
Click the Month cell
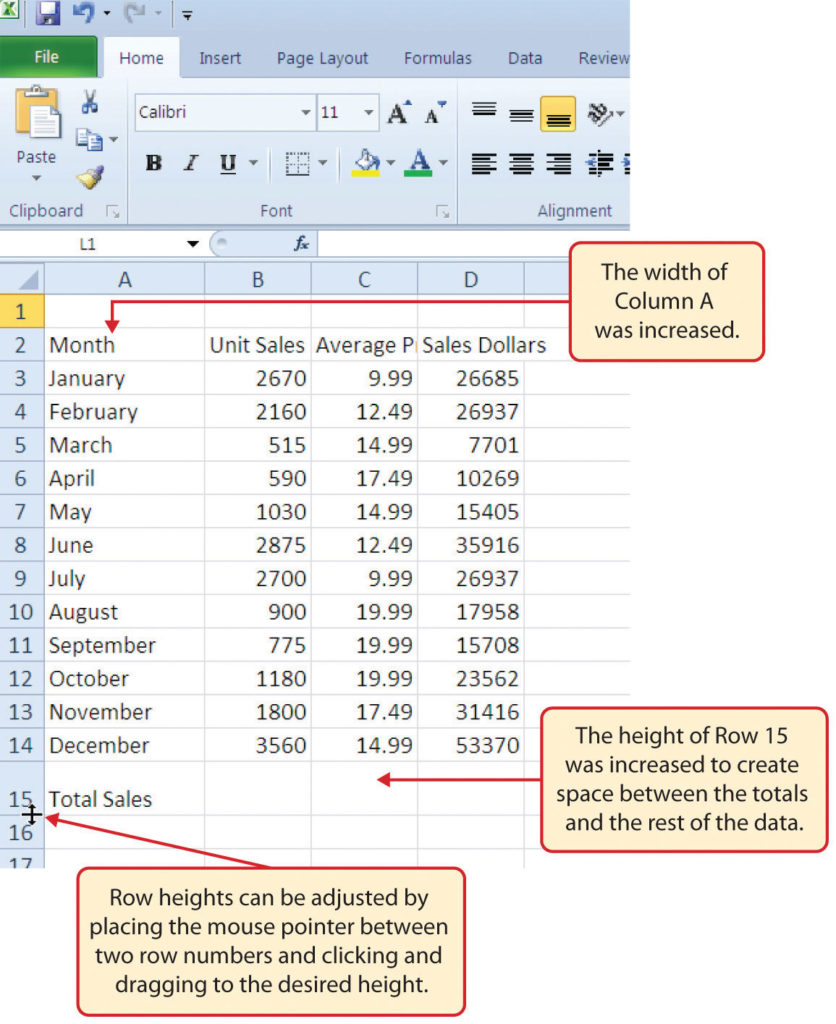(x=124, y=344)
